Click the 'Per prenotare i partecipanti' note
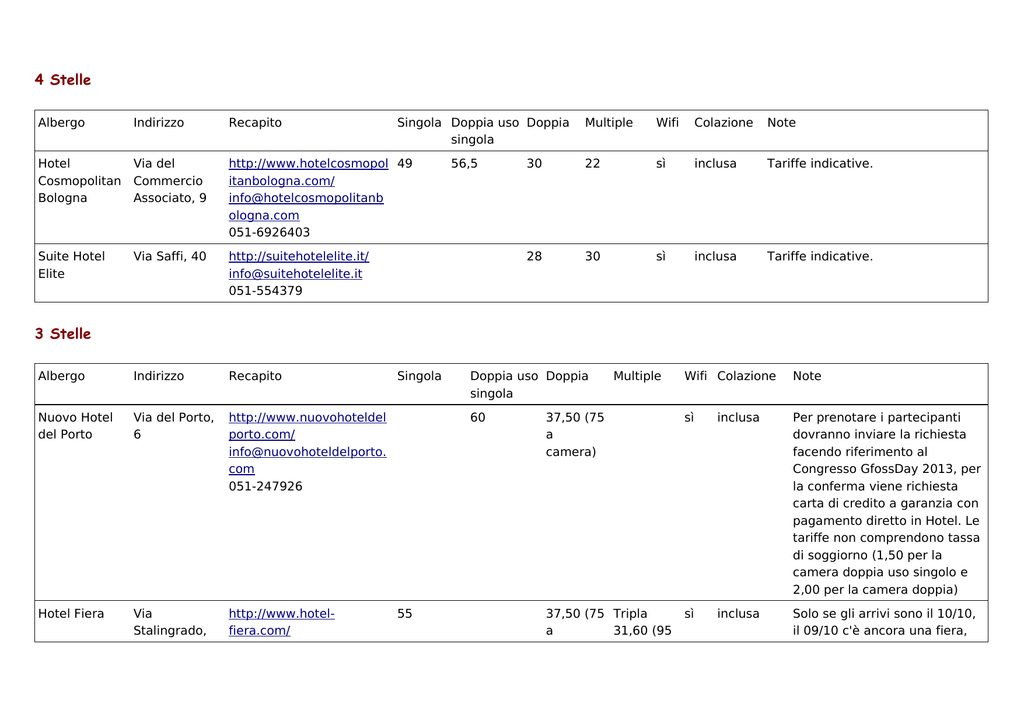This screenshot has width=1024, height=724. tap(887, 503)
